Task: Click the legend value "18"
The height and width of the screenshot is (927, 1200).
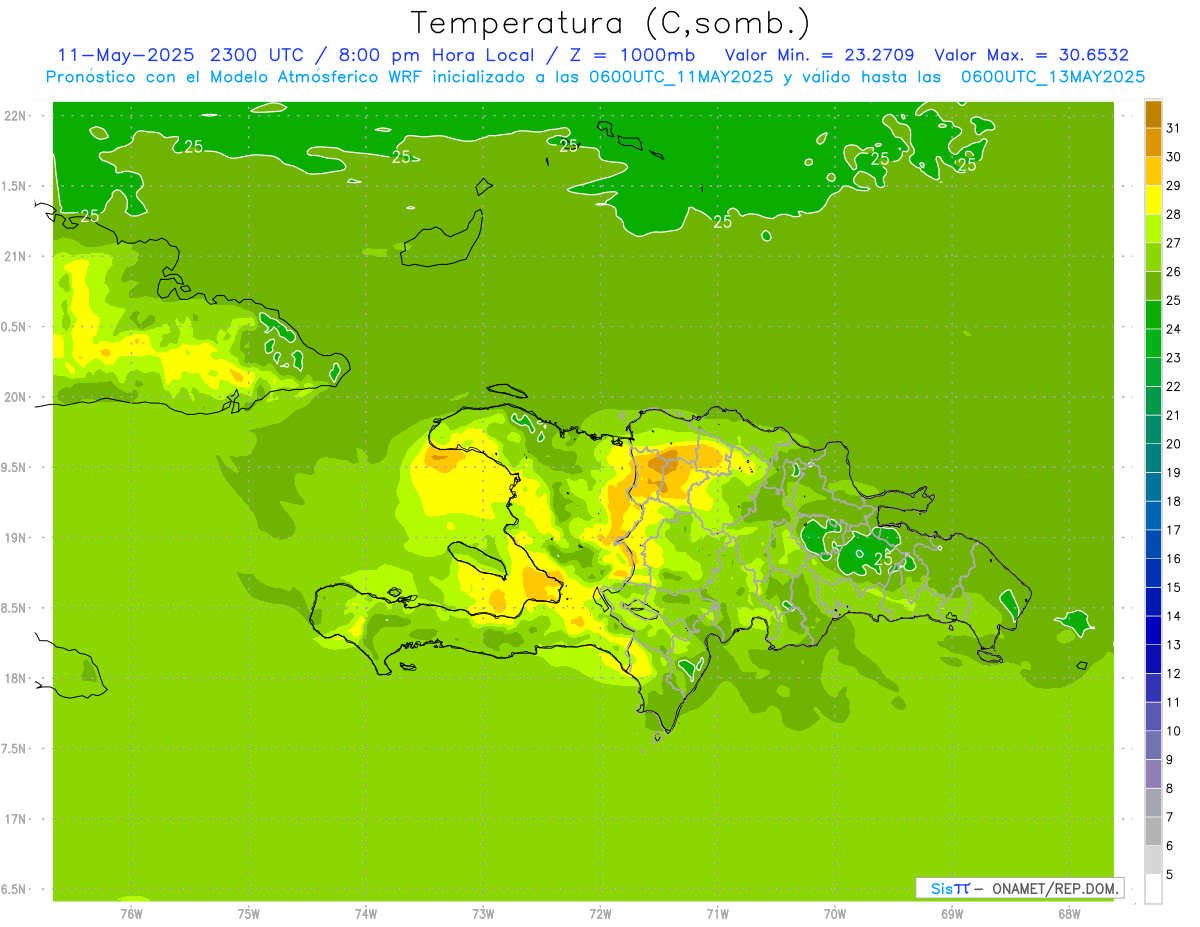Action: [x=1174, y=502]
